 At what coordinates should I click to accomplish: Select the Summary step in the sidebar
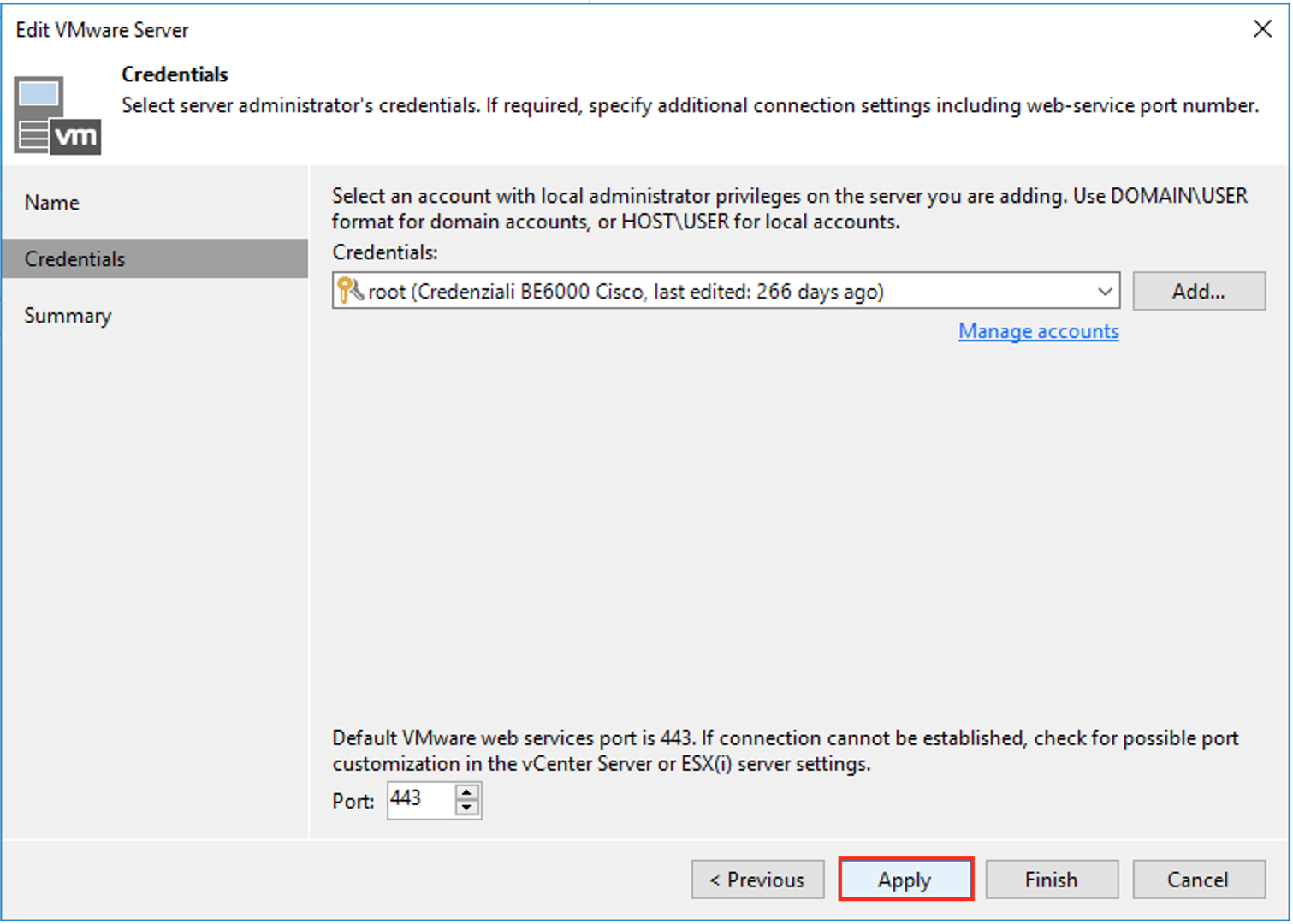68,315
